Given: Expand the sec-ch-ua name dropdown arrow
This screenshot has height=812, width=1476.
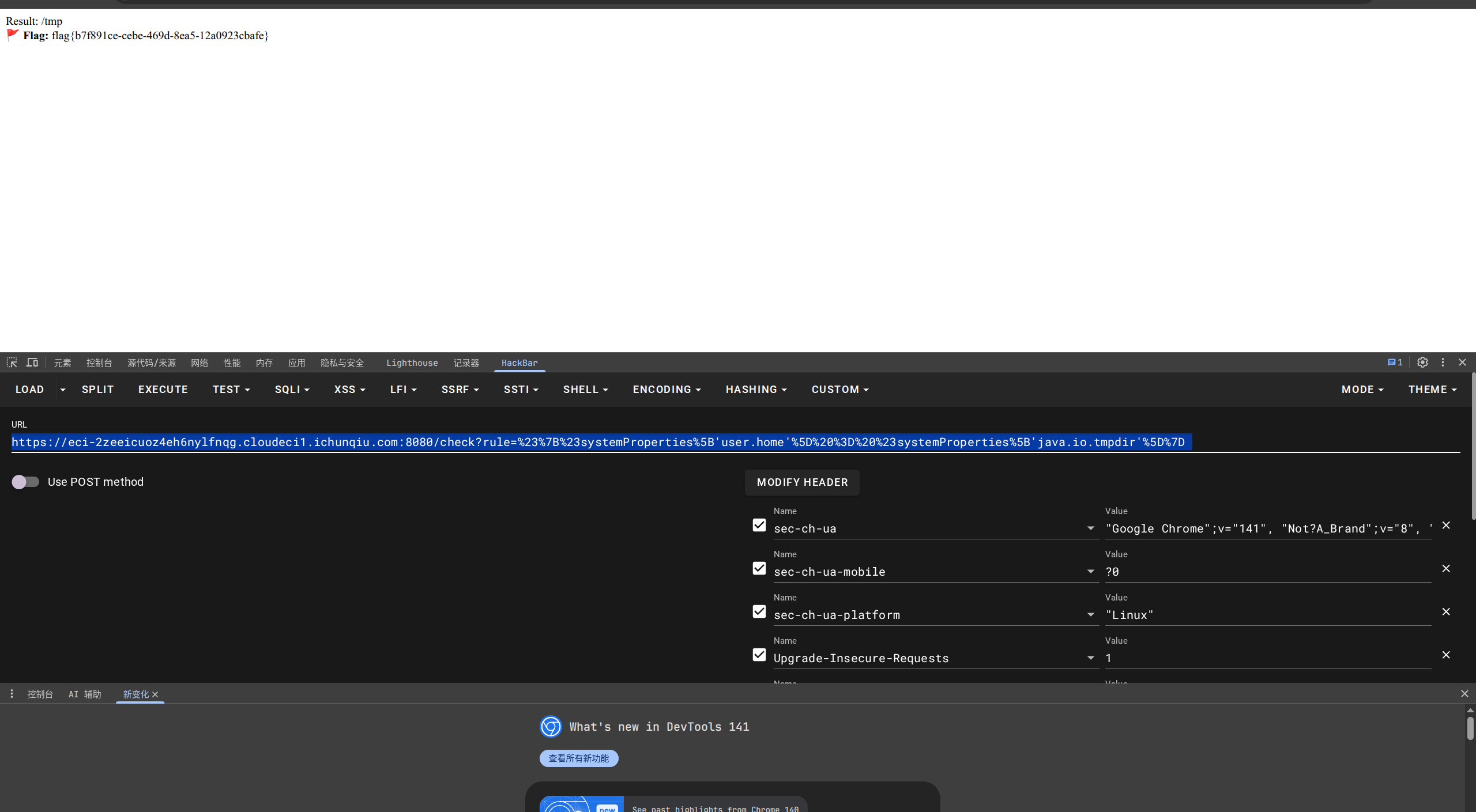Looking at the screenshot, I should pos(1090,528).
